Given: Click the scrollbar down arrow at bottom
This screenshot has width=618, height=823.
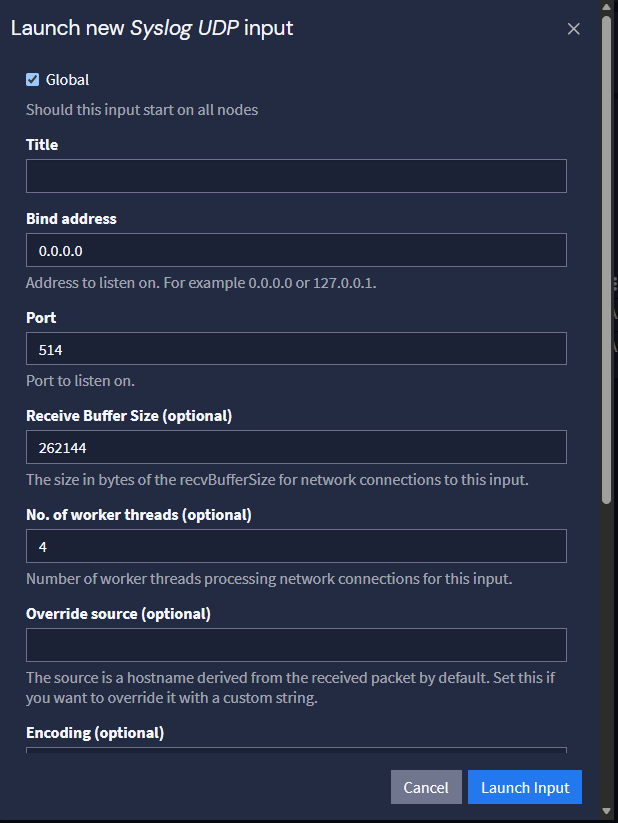Looking at the screenshot, I should (606, 811).
